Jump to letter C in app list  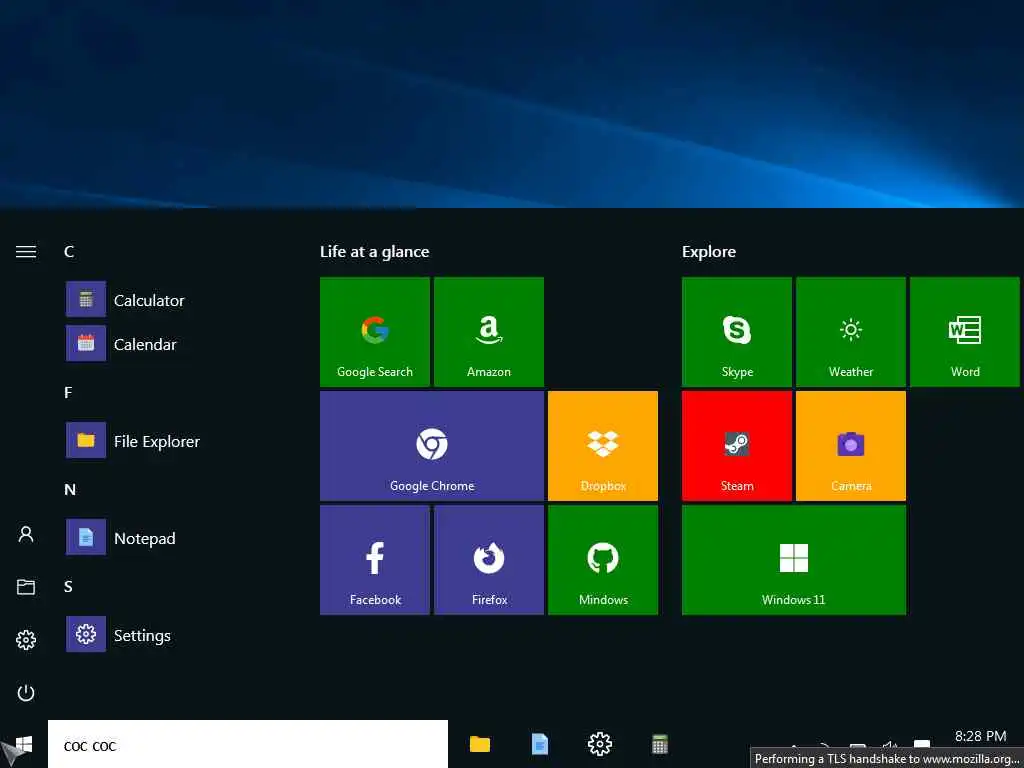(x=69, y=251)
